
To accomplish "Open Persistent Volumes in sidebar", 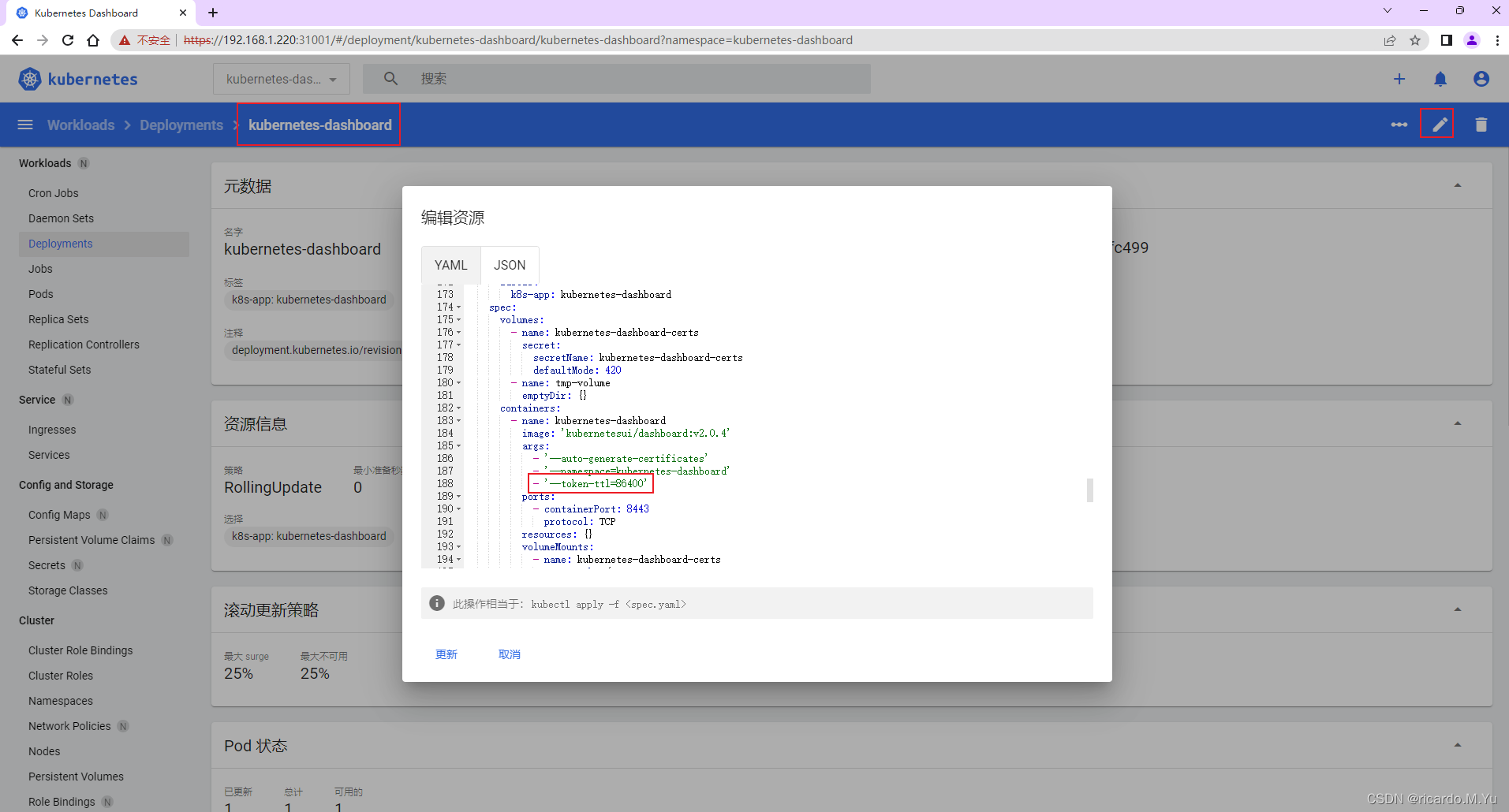I will [x=76, y=777].
